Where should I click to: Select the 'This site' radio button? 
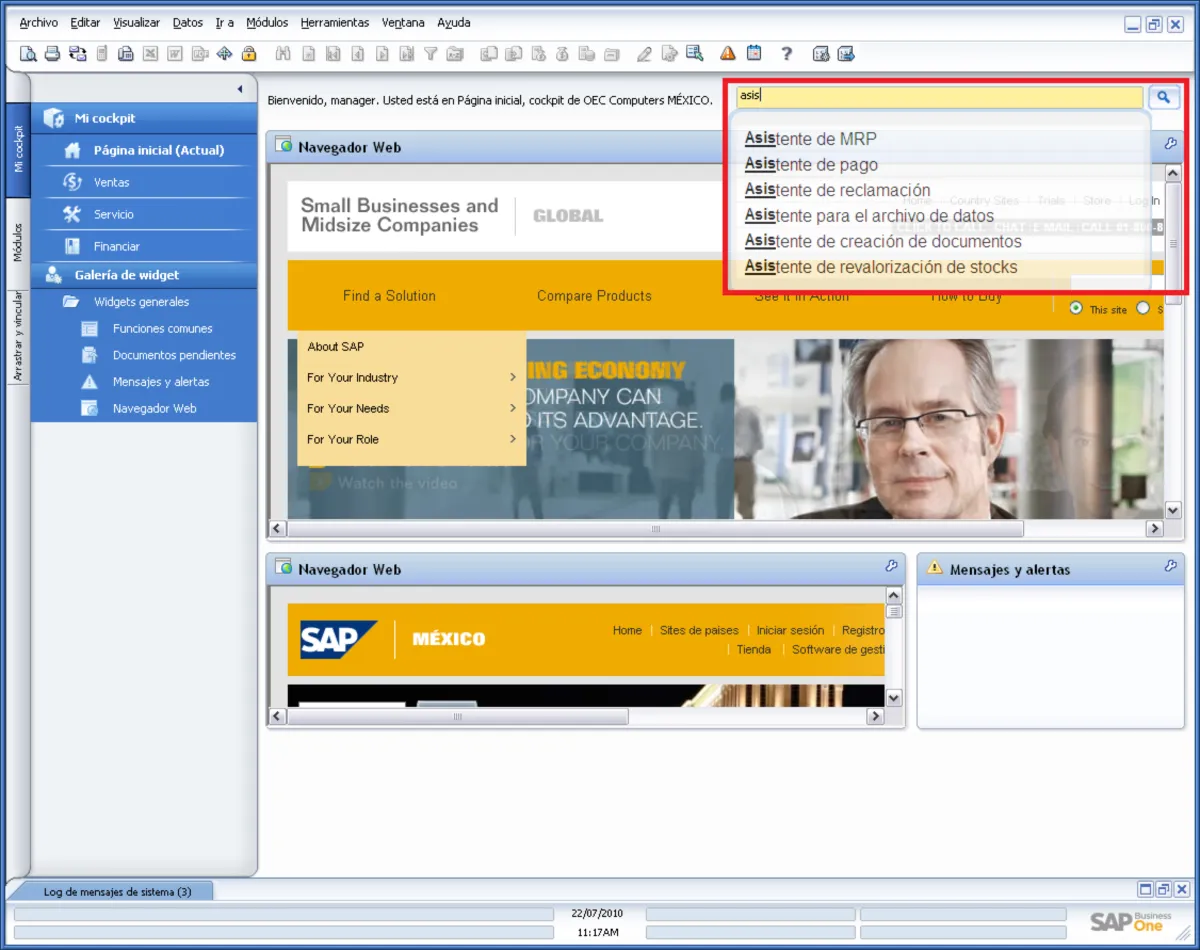1076,308
